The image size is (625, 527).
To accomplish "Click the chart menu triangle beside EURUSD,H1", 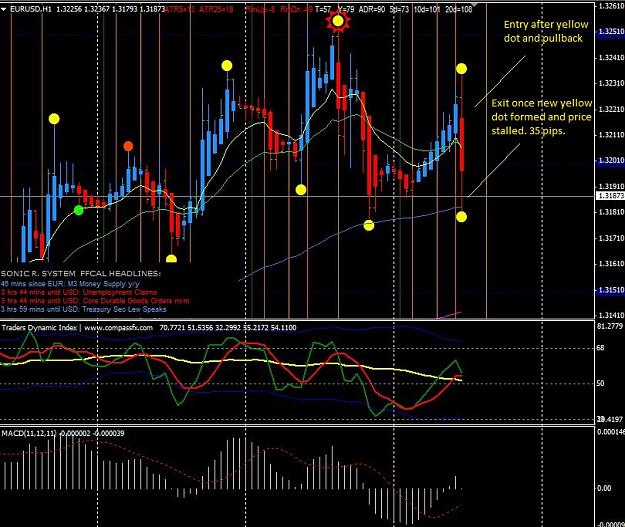I will click(4, 9).
